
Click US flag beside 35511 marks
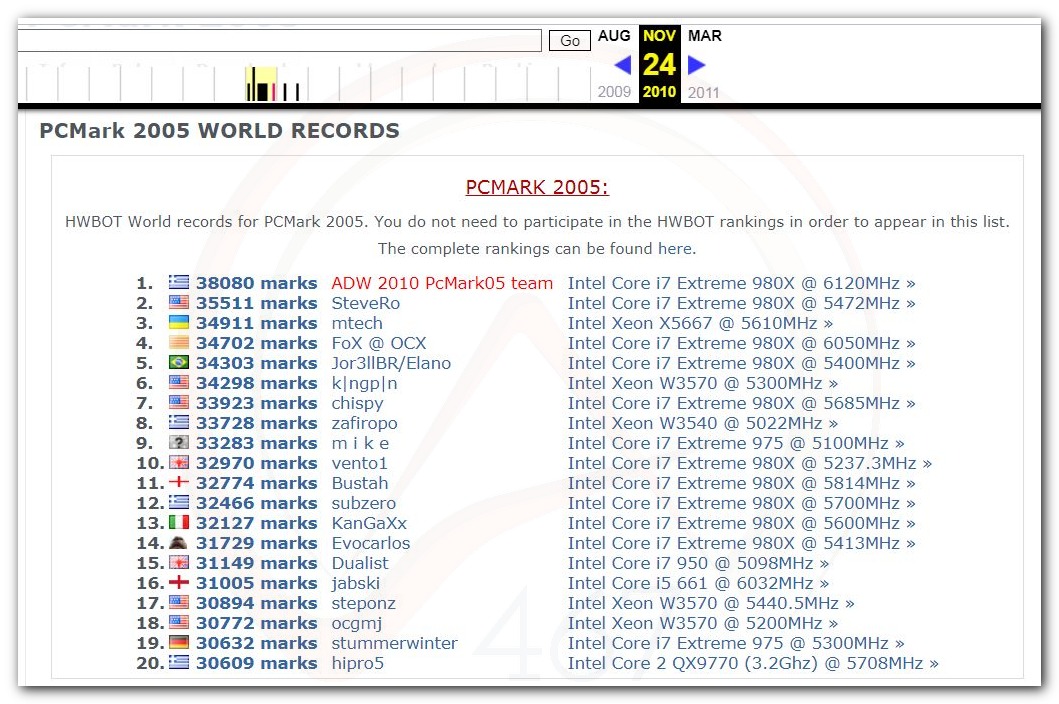click(178, 302)
